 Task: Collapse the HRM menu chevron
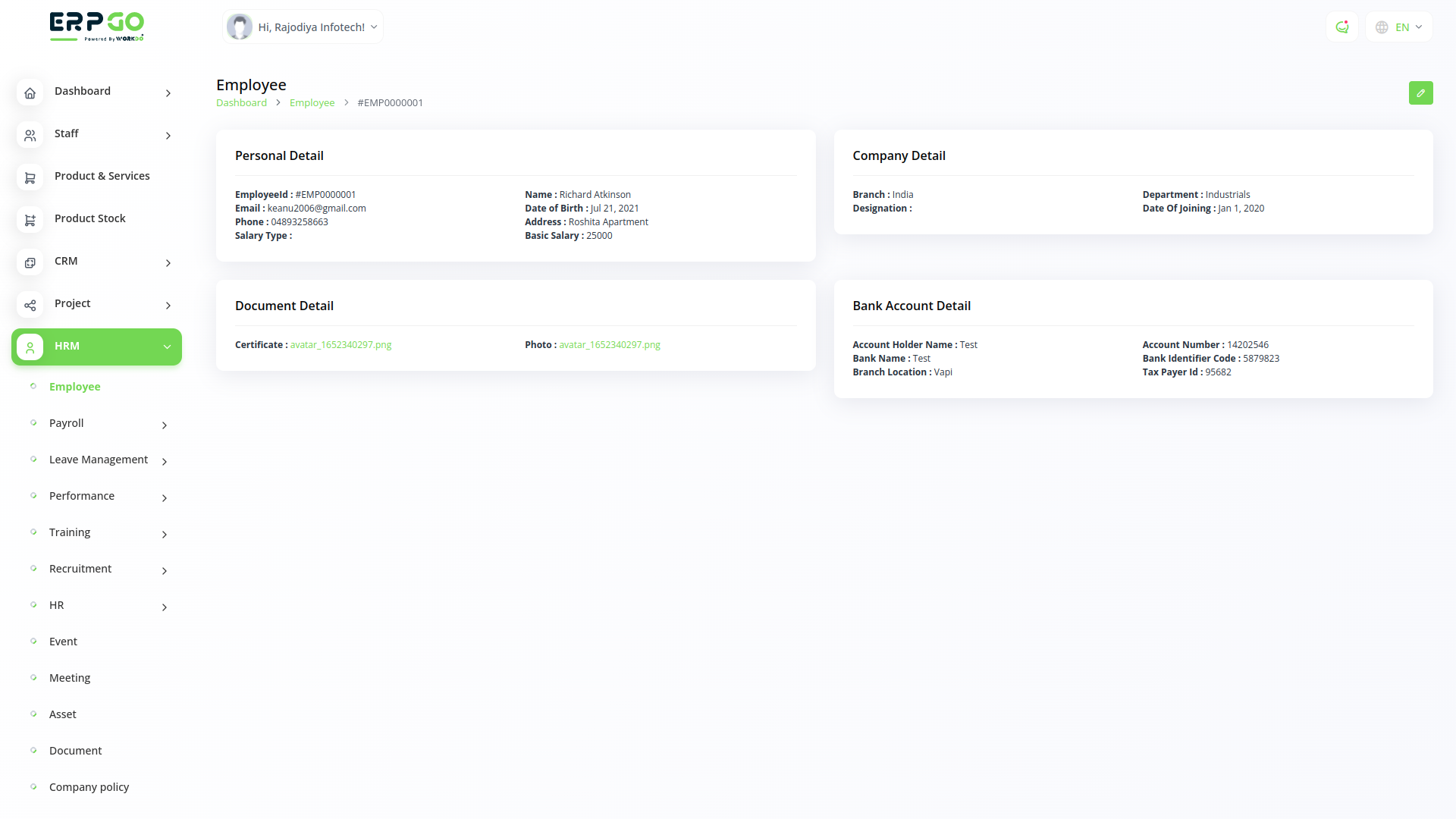pyautogui.click(x=167, y=347)
